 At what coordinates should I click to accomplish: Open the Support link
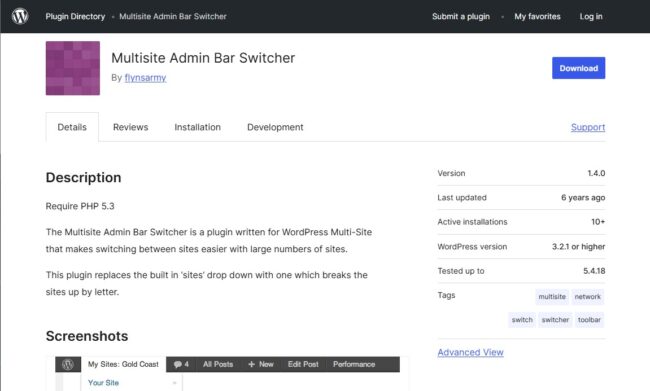(x=588, y=127)
